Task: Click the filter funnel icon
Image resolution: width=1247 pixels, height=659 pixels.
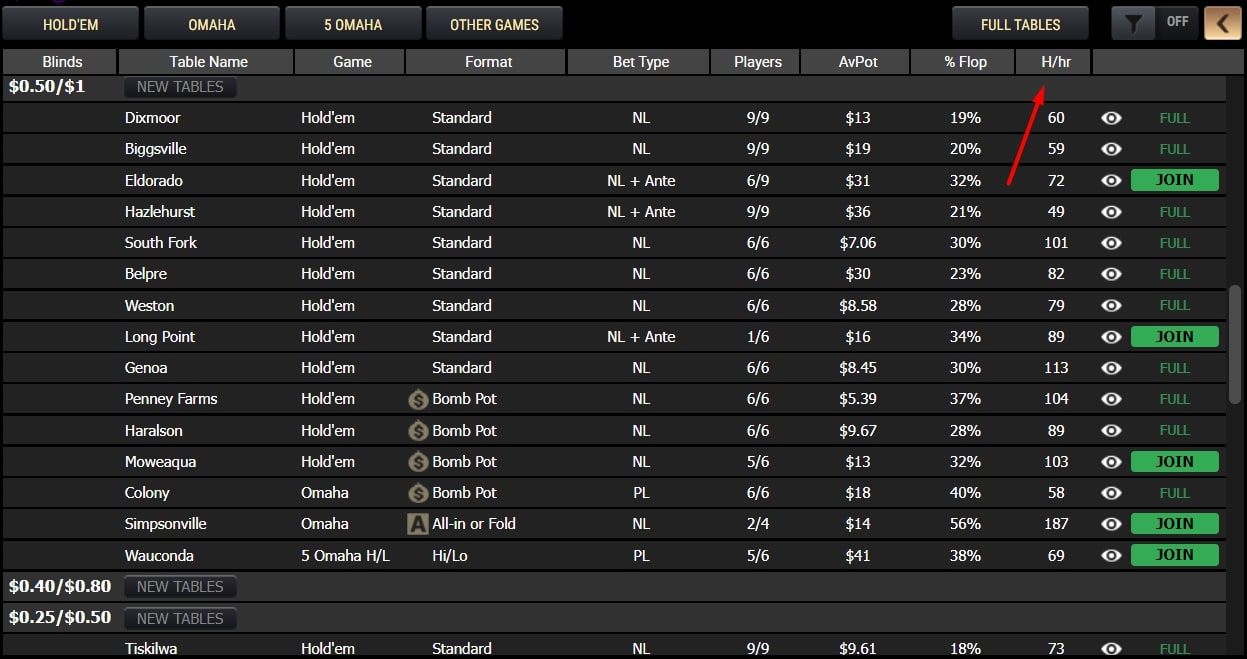Action: point(1133,23)
